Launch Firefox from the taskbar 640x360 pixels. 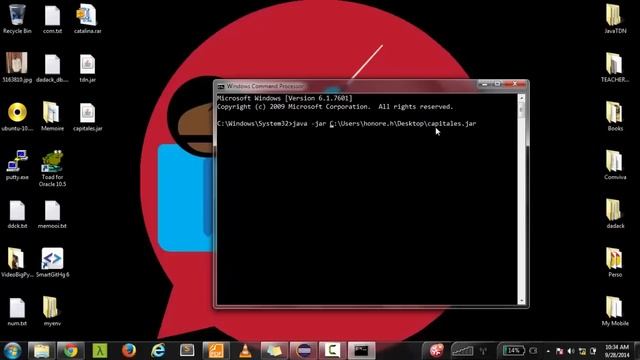pyautogui.click(x=129, y=351)
